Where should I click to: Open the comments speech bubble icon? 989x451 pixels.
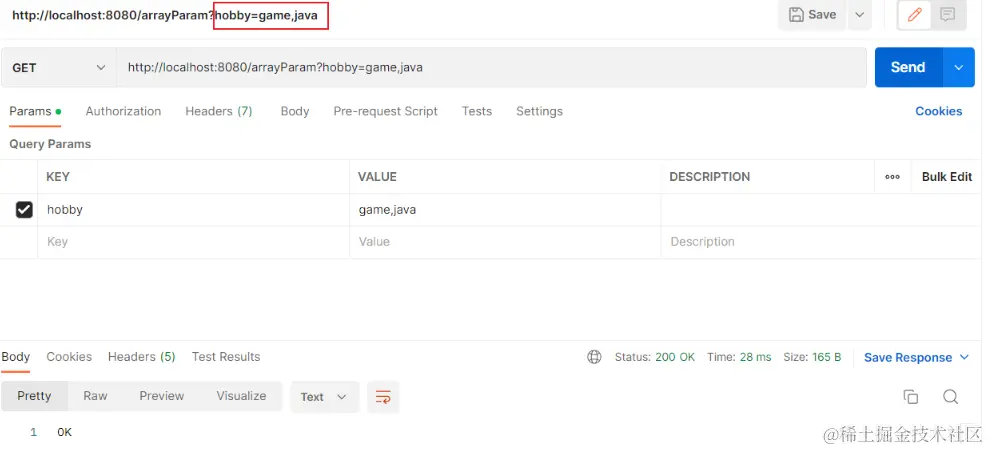click(x=947, y=15)
